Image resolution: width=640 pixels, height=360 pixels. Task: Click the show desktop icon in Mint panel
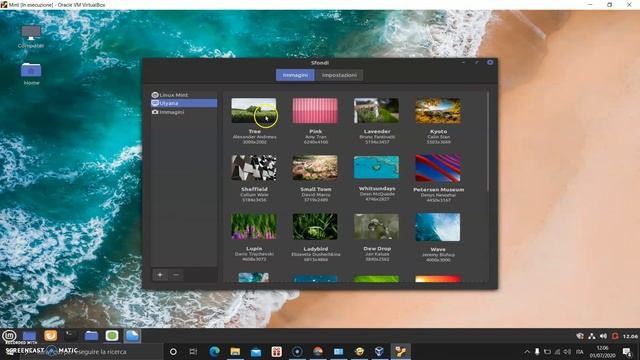29,336
